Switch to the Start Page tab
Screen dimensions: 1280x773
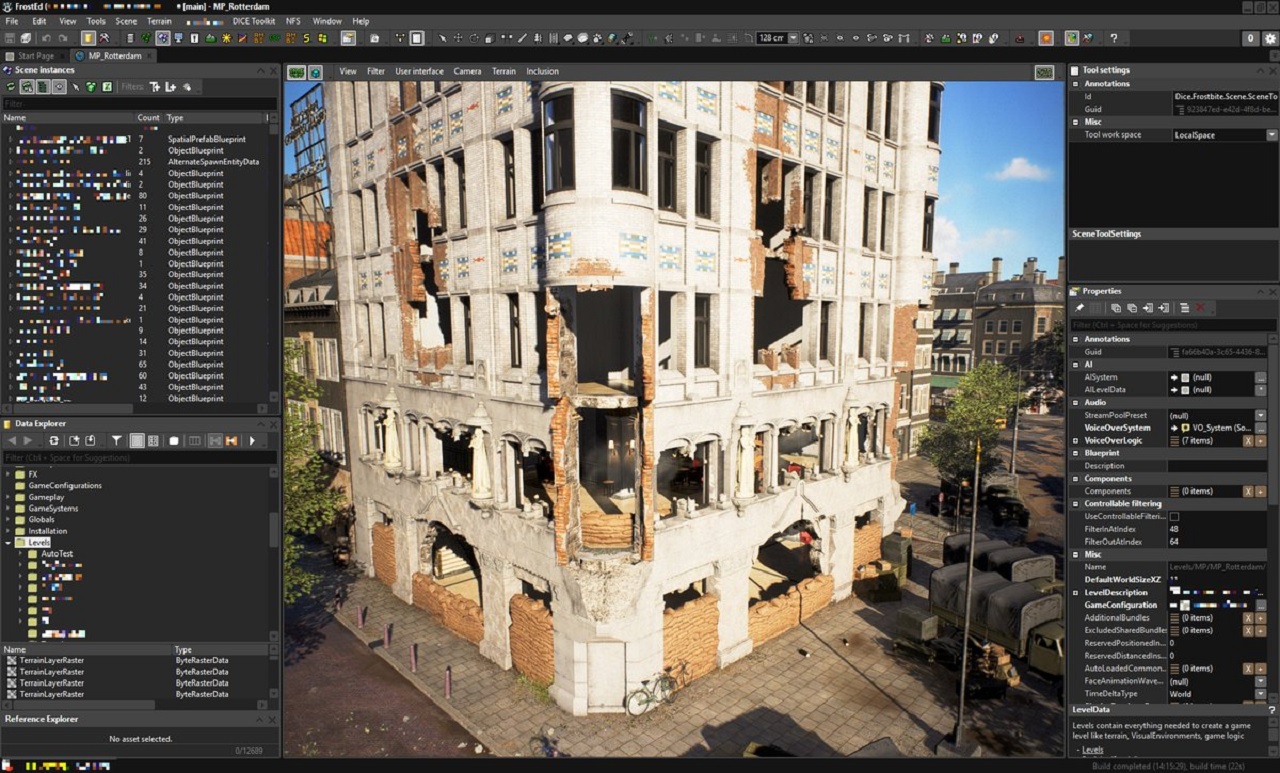pyautogui.click(x=36, y=56)
